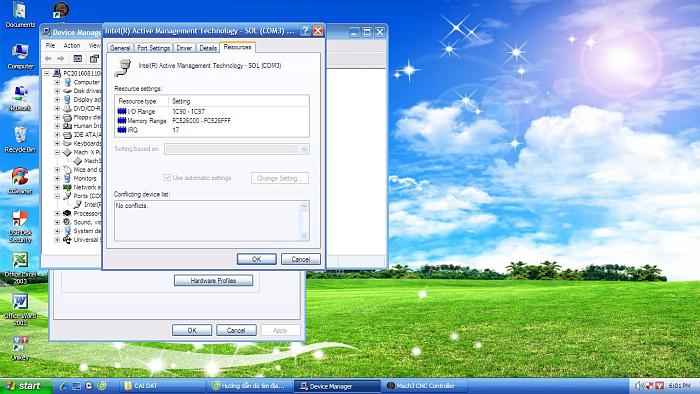700x394 pixels.
Task: Open the Network desktop icon
Action: click(x=20, y=98)
